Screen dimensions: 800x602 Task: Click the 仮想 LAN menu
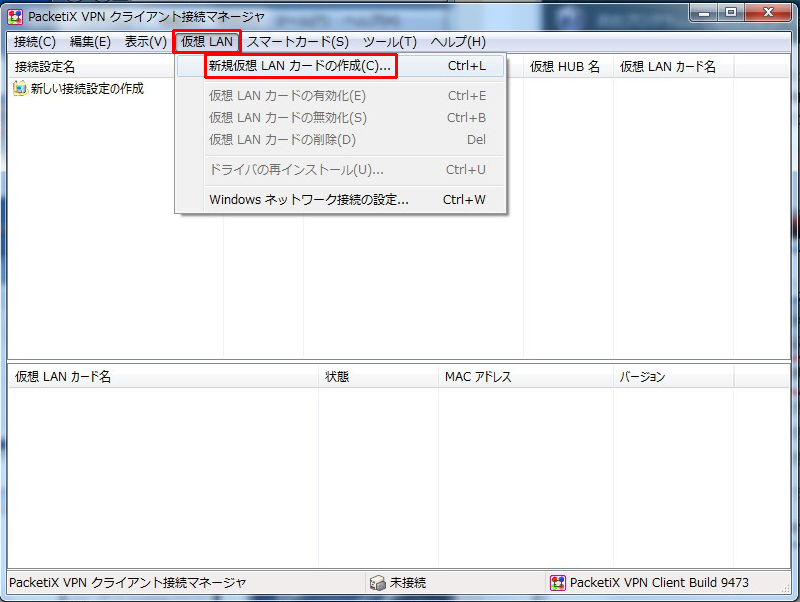point(207,42)
